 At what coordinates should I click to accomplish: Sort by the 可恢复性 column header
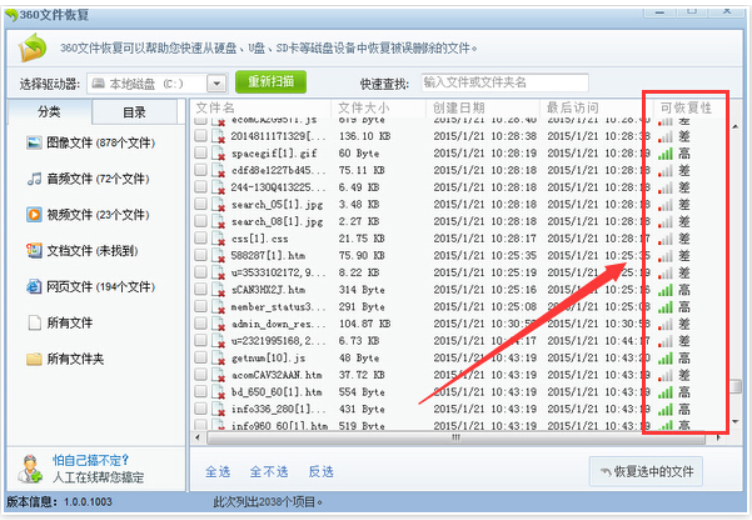point(685,108)
